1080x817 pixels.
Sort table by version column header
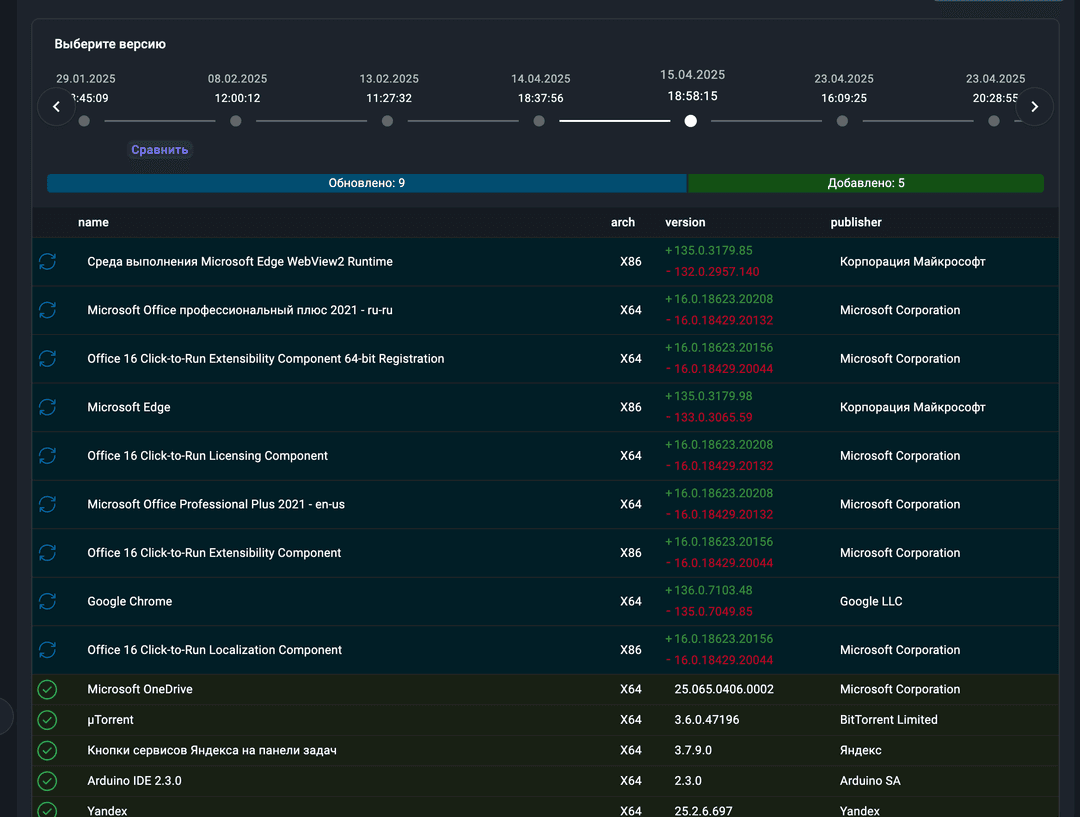pyautogui.click(x=685, y=222)
